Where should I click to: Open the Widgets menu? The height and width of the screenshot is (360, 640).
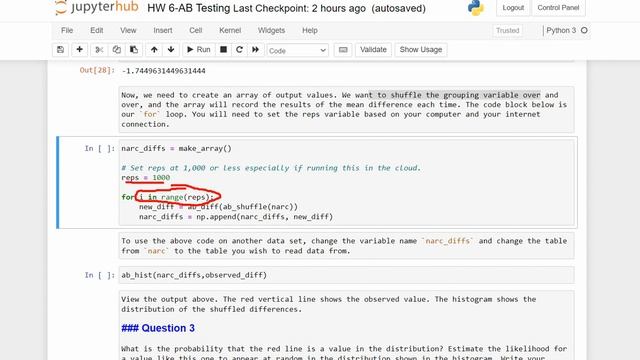[x=271, y=31]
